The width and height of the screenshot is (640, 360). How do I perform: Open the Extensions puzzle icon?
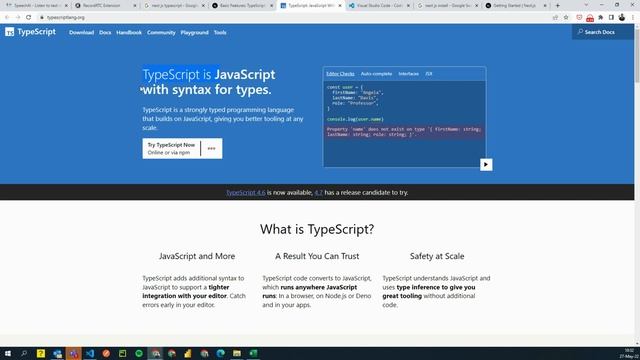[x=601, y=18]
